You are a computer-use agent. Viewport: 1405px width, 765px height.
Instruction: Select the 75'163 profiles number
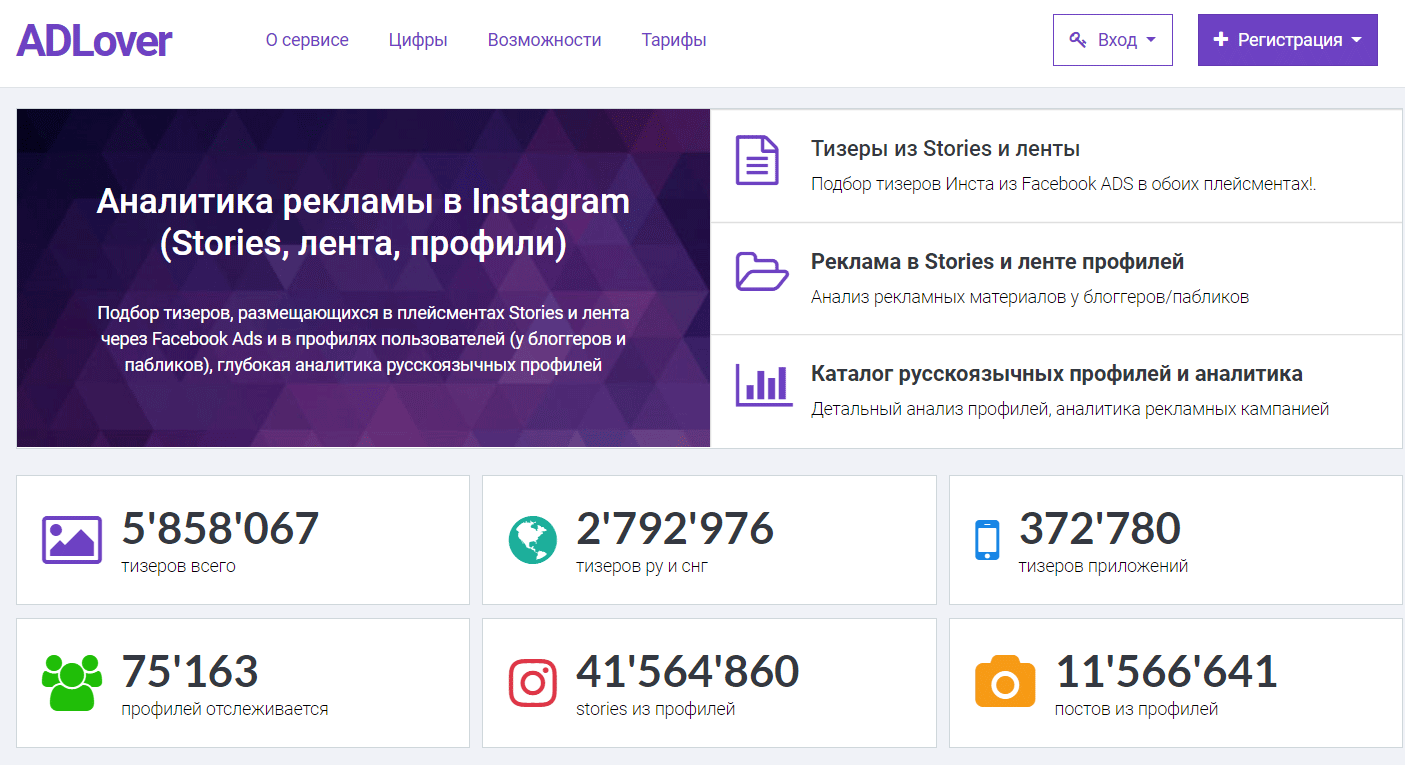click(x=190, y=672)
